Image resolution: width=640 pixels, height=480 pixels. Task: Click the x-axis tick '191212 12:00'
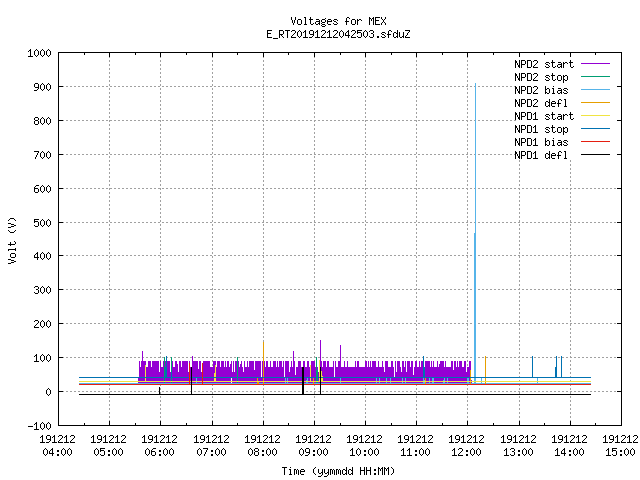point(467,446)
